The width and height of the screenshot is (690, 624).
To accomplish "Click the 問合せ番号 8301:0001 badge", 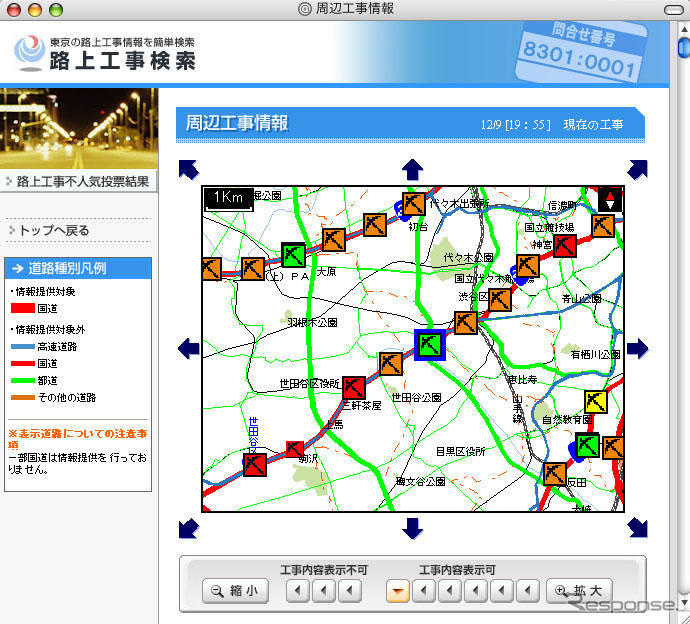I will [x=581, y=52].
